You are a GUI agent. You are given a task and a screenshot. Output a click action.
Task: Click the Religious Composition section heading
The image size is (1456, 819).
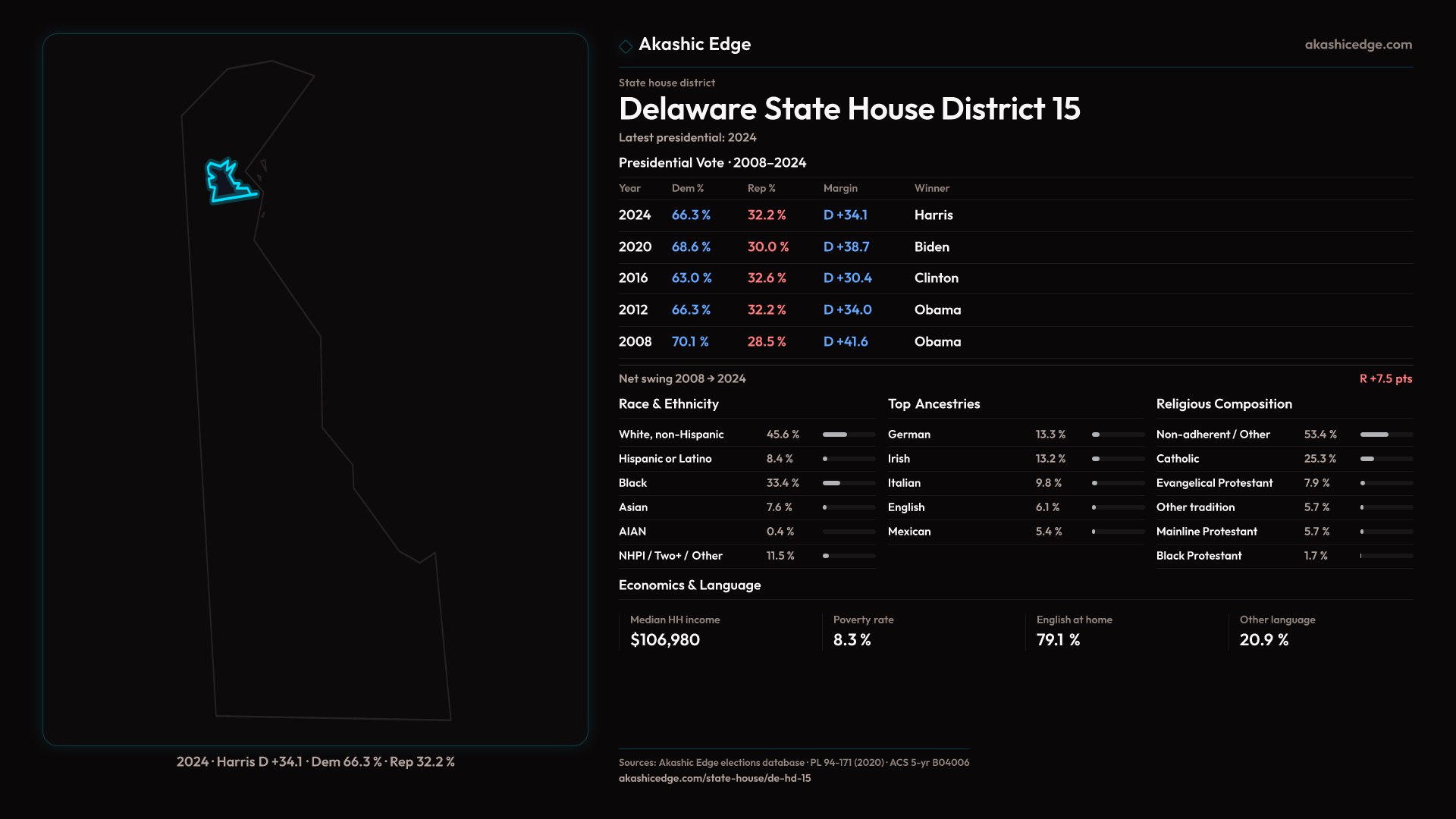tap(1224, 404)
